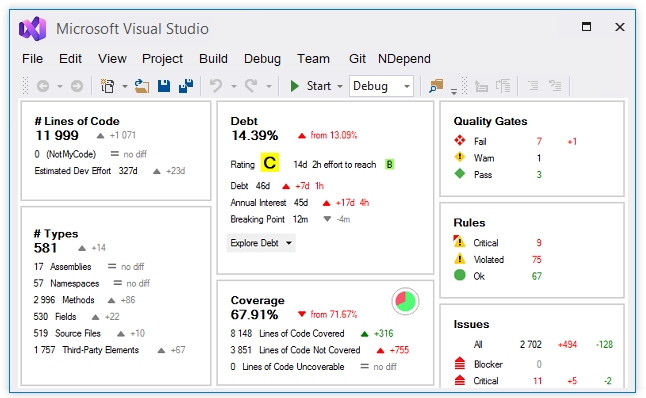Click the 2 996 Methods row

84,300
